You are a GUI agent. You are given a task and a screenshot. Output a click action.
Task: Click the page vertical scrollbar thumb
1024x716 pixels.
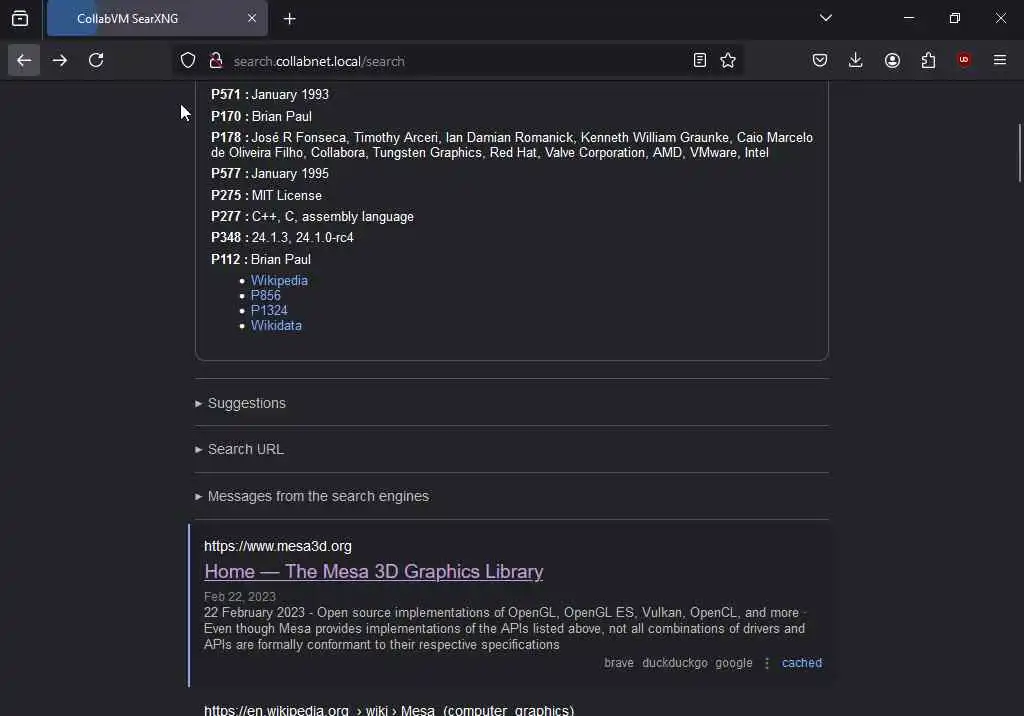click(1019, 153)
